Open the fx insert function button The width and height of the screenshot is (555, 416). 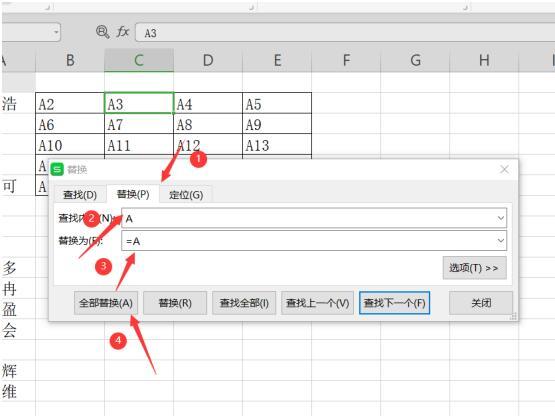pos(122,32)
